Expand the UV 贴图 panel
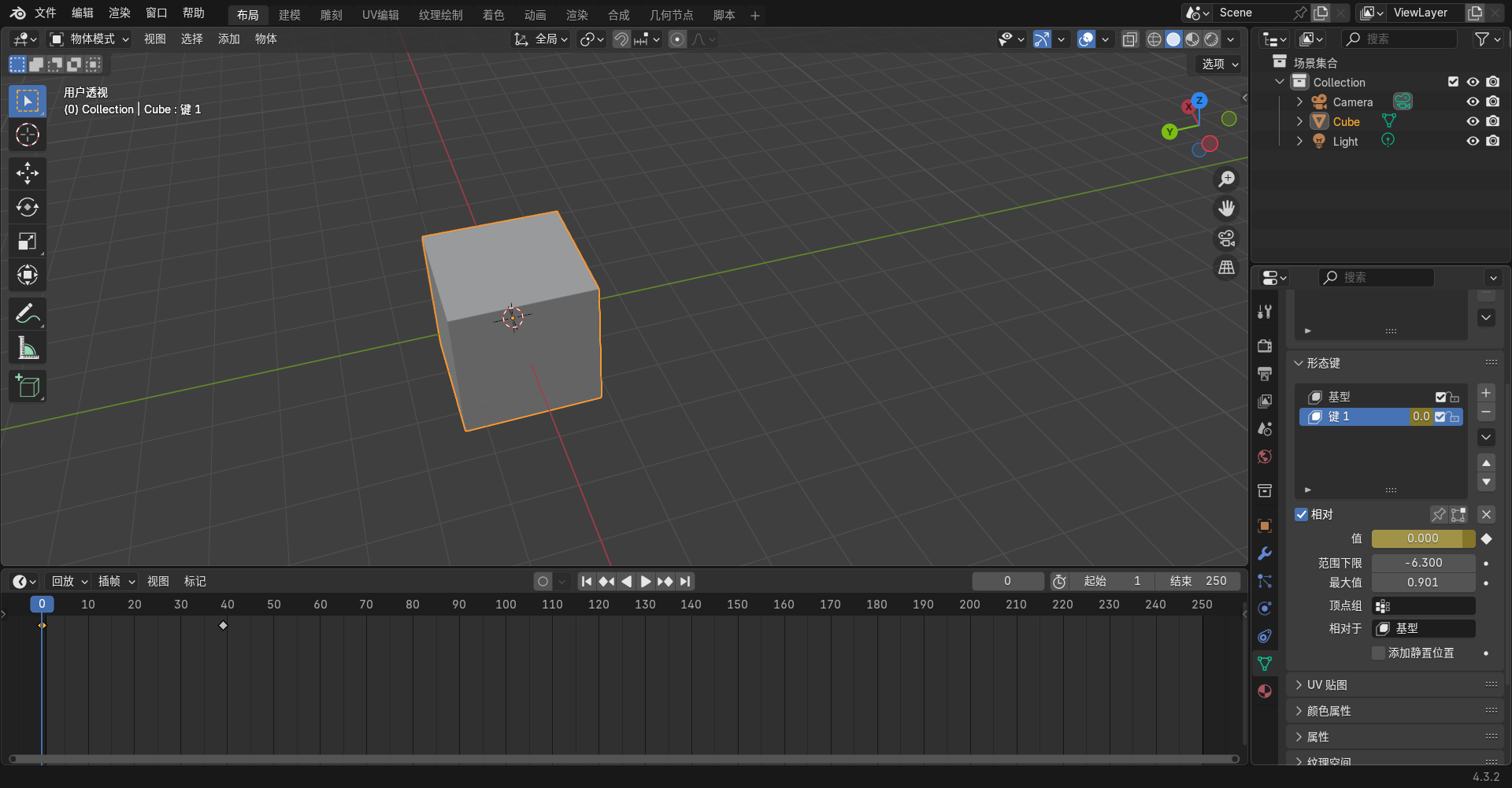Screen dimensions: 1512x788 (1327, 685)
